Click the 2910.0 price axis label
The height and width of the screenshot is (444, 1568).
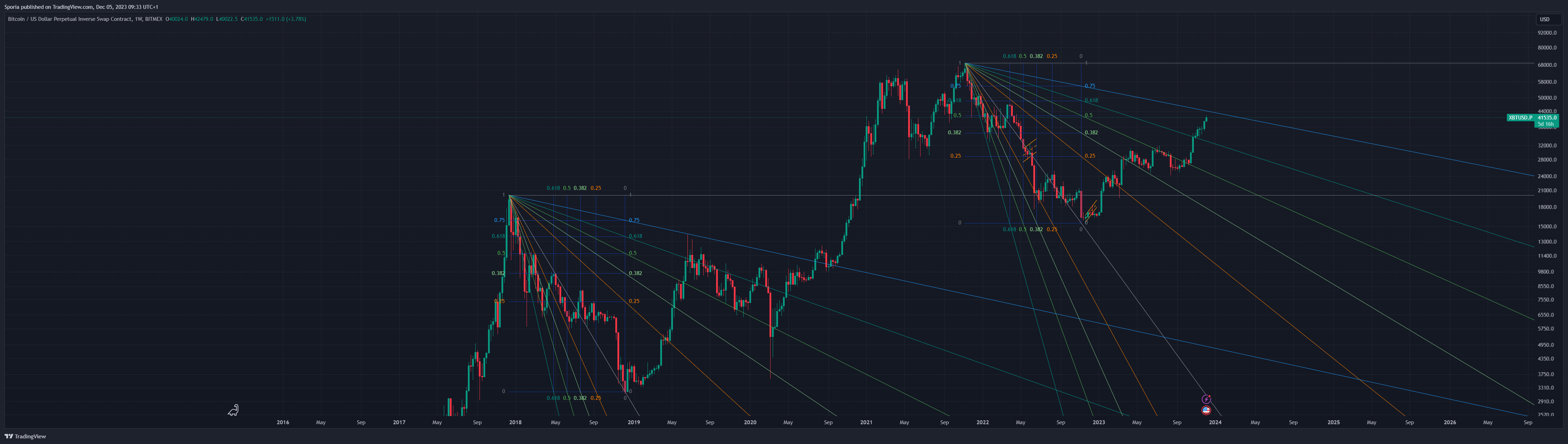pos(1545,402)
